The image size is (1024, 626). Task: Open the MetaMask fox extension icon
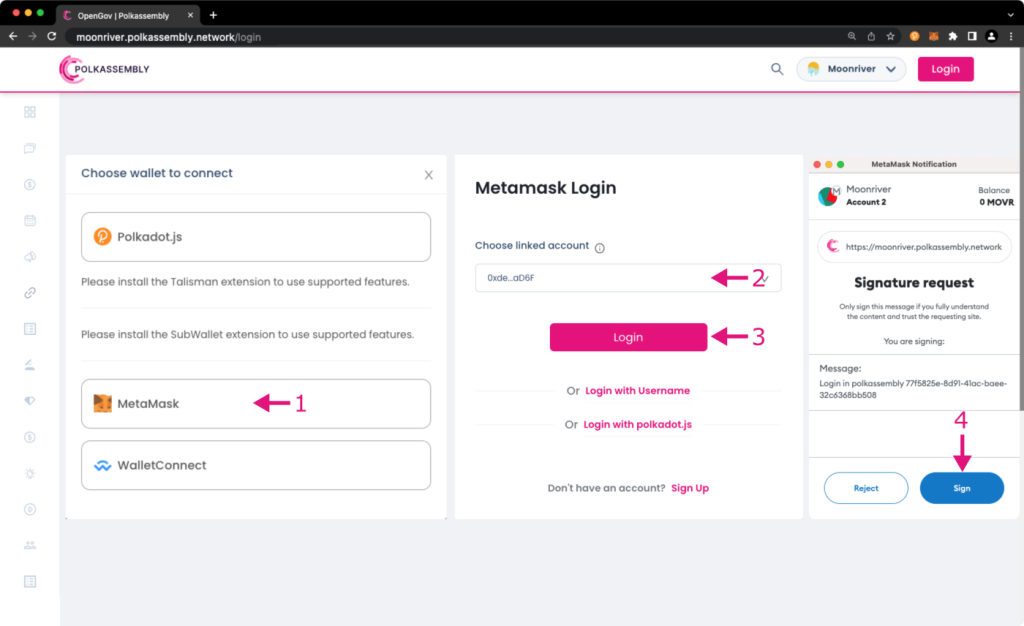[x=934, y=37]
